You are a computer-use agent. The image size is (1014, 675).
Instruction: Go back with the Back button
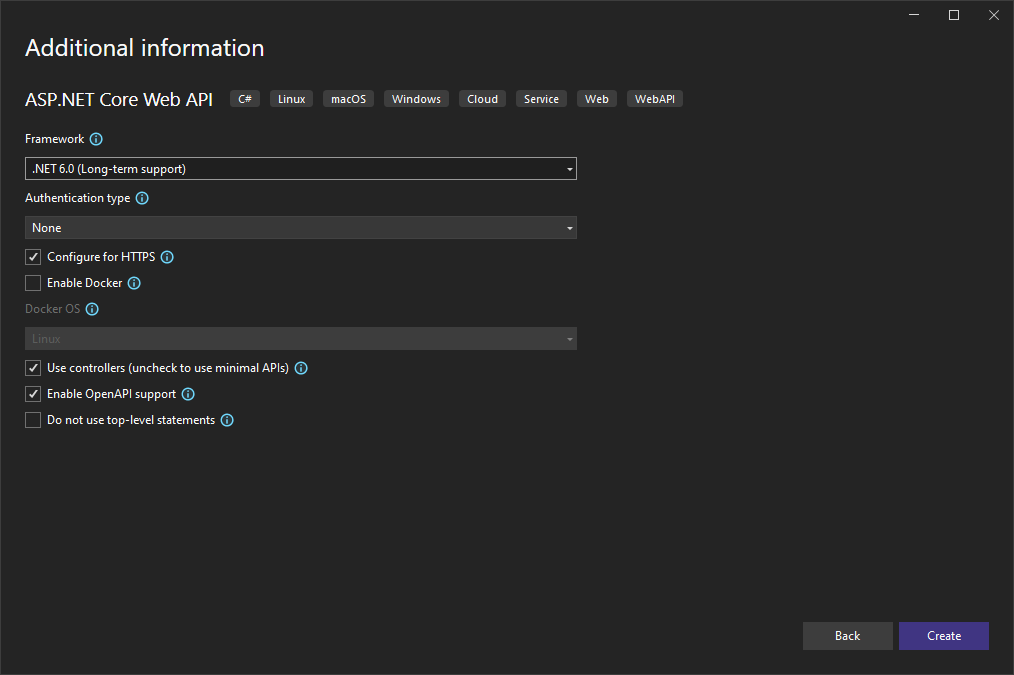pos(847,635)
